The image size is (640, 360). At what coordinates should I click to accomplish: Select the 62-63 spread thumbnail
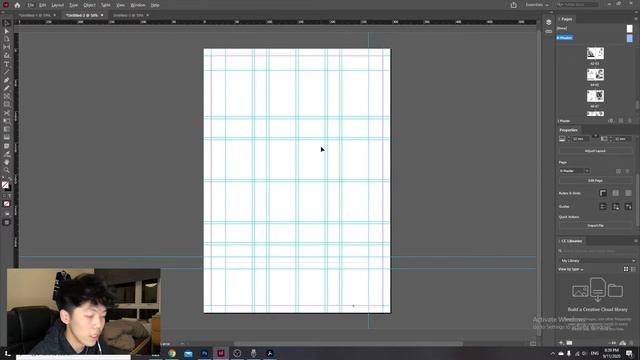coord(595,53)
